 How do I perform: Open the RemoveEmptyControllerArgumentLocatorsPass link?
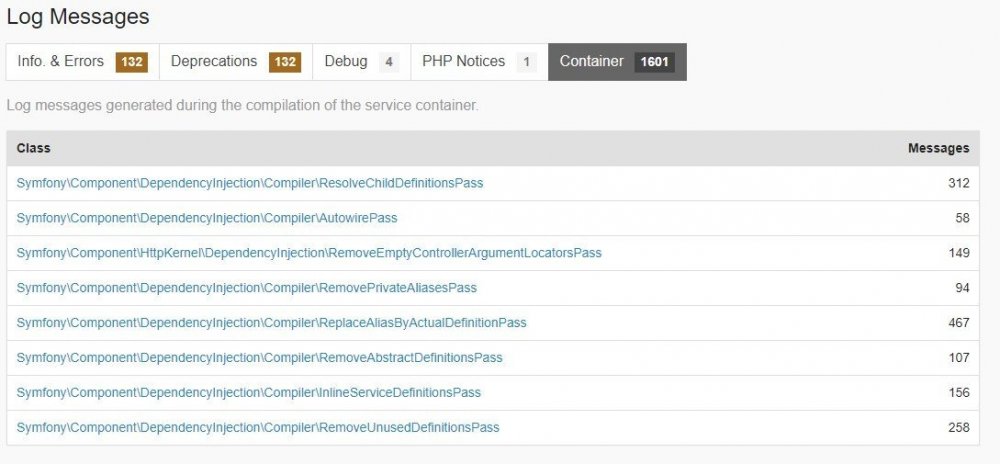309,253
